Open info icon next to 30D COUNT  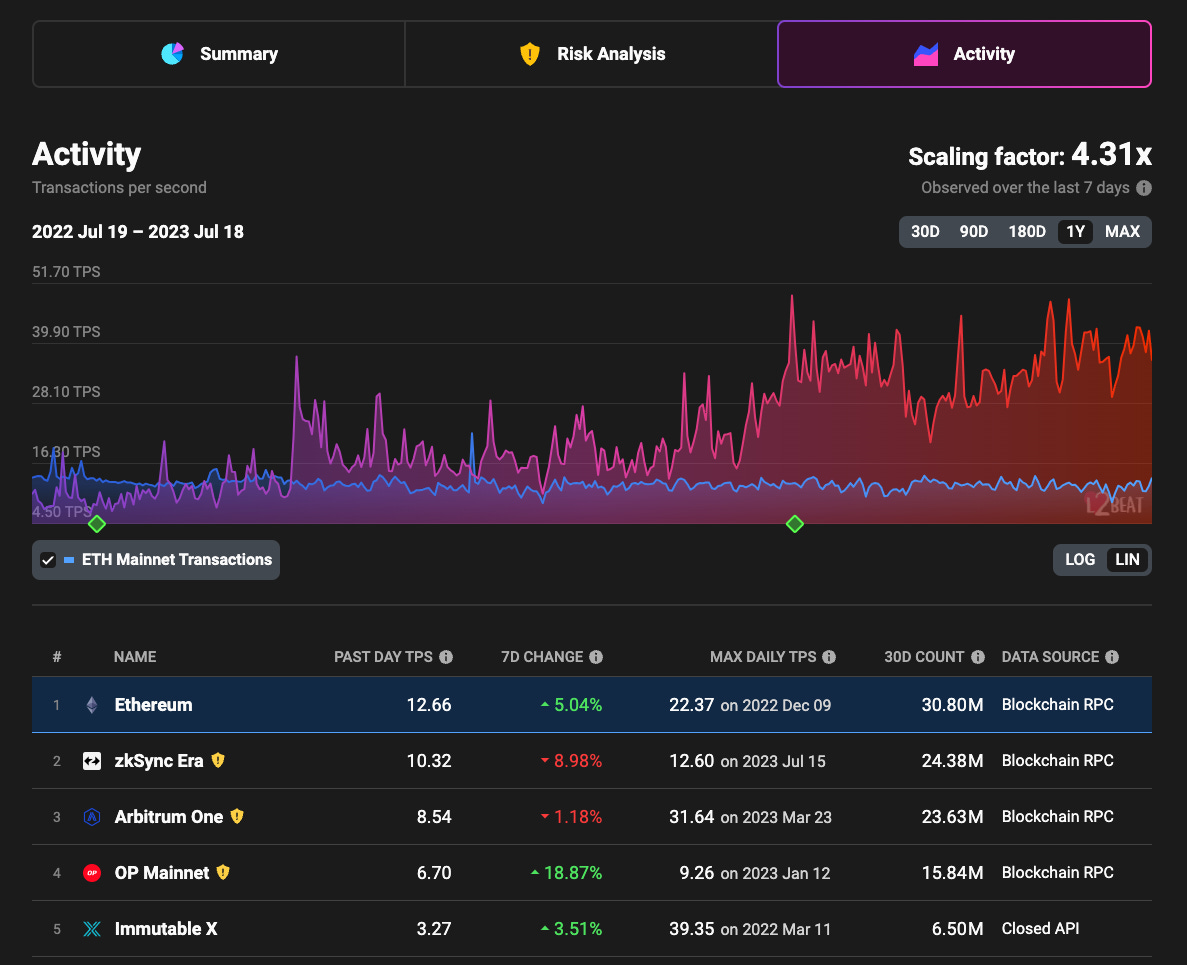978,657
